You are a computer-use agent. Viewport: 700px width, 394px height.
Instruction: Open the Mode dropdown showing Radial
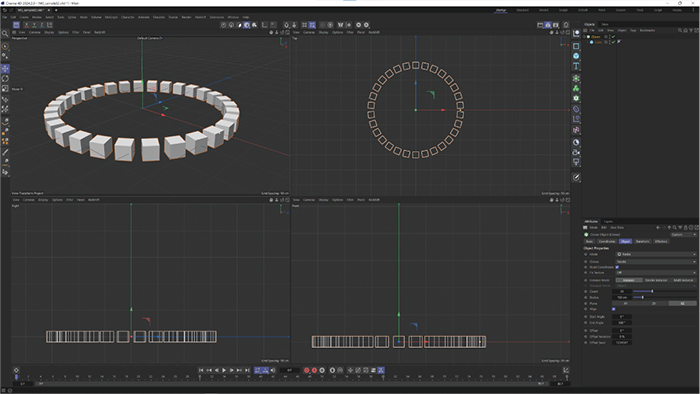tap(656, 254)
